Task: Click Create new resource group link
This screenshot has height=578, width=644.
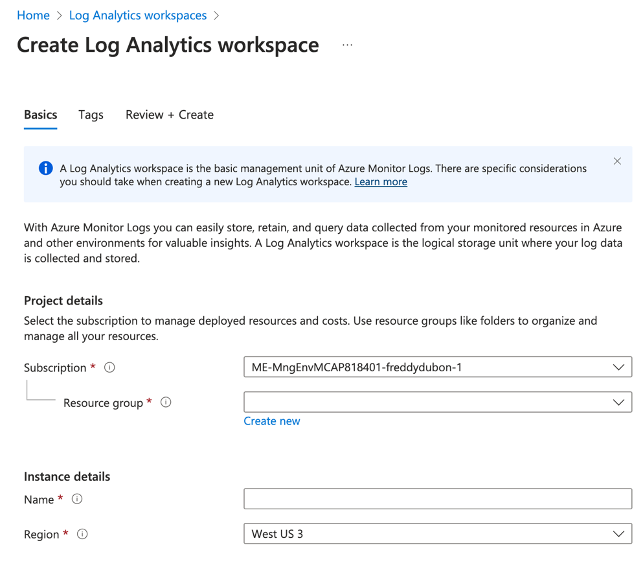Action: (x=271, y=421)
